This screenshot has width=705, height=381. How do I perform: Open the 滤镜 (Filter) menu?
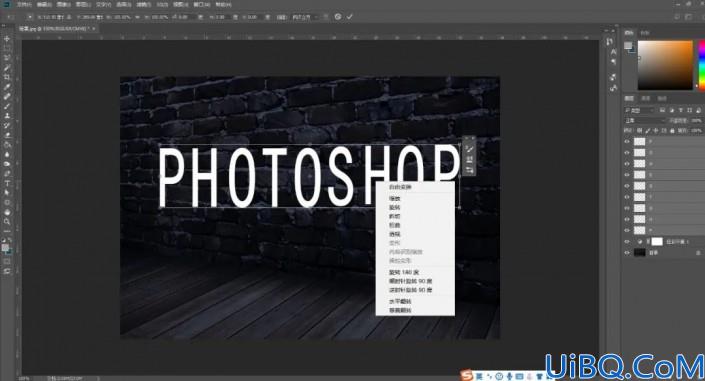(x=143, y=4)
